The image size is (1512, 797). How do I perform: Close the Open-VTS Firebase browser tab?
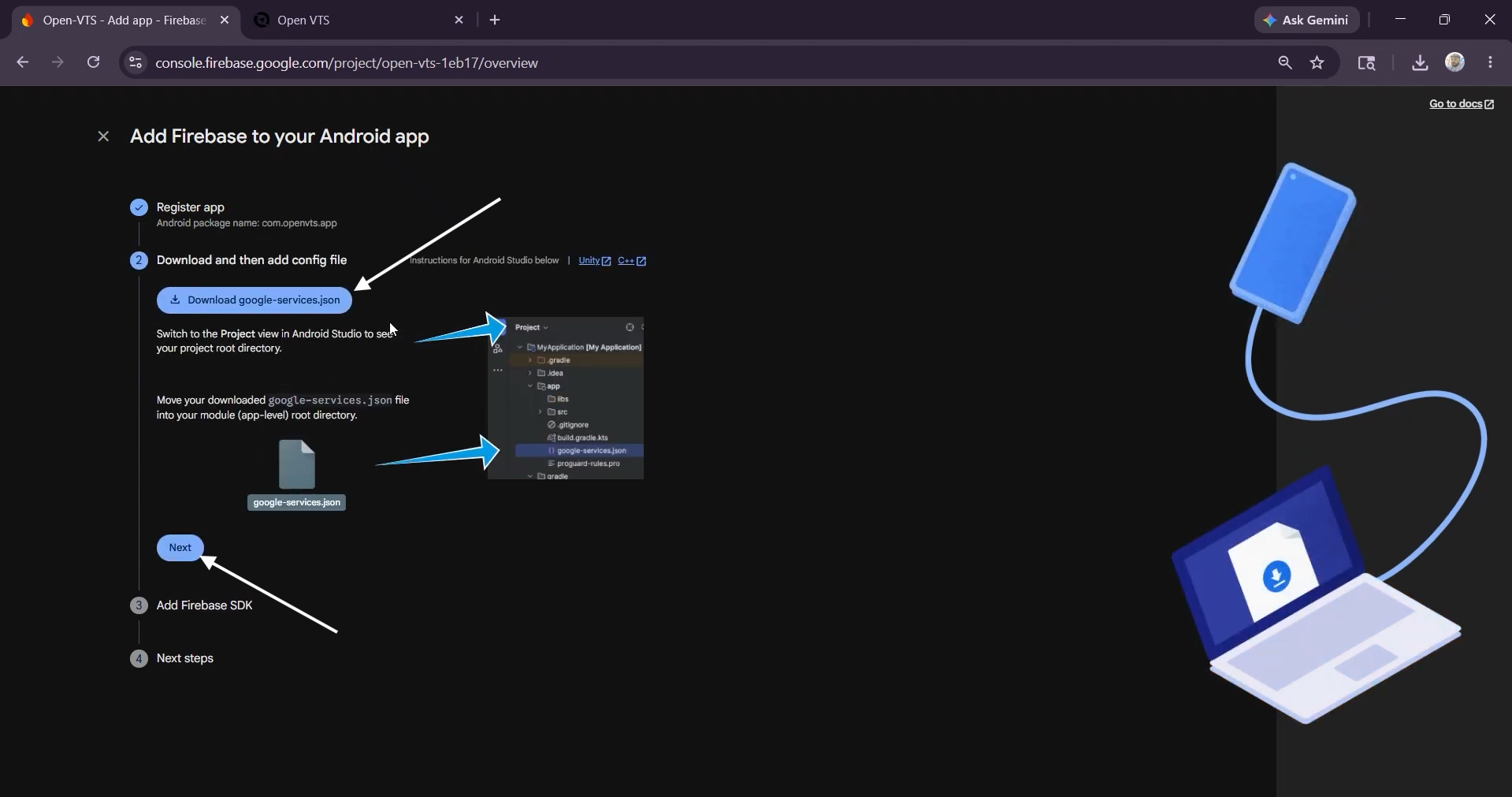pyautogui.click(x=225, y=20)
